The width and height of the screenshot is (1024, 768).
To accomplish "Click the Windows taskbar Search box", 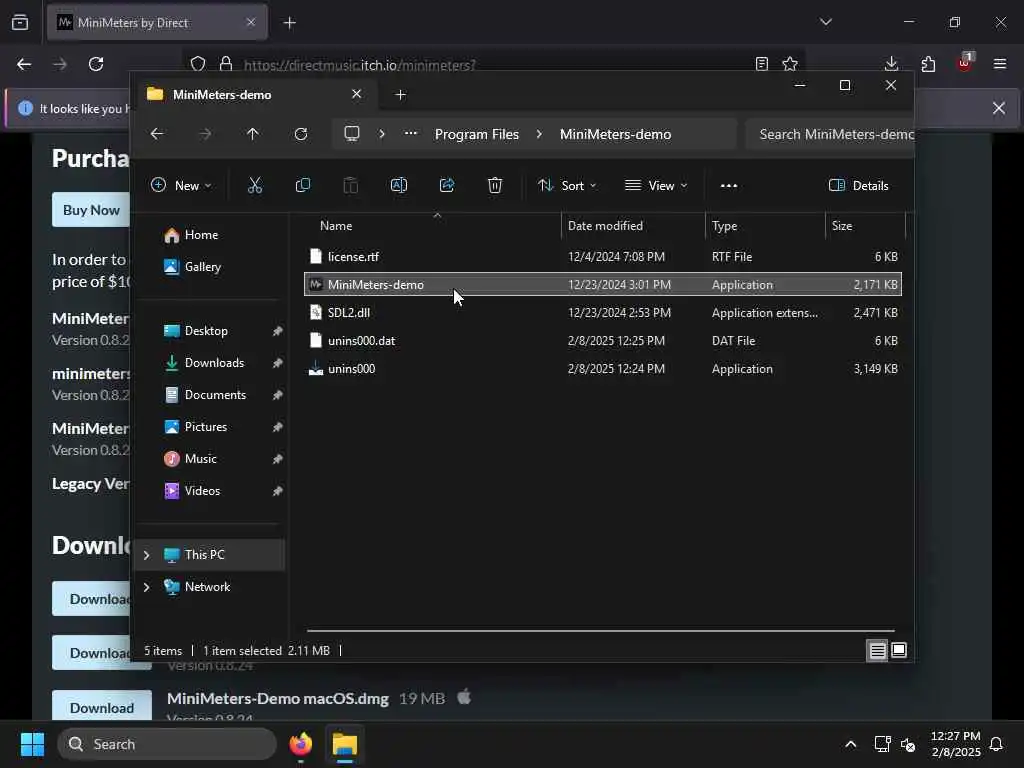I will pyautogui.click(x=167, y=744).
